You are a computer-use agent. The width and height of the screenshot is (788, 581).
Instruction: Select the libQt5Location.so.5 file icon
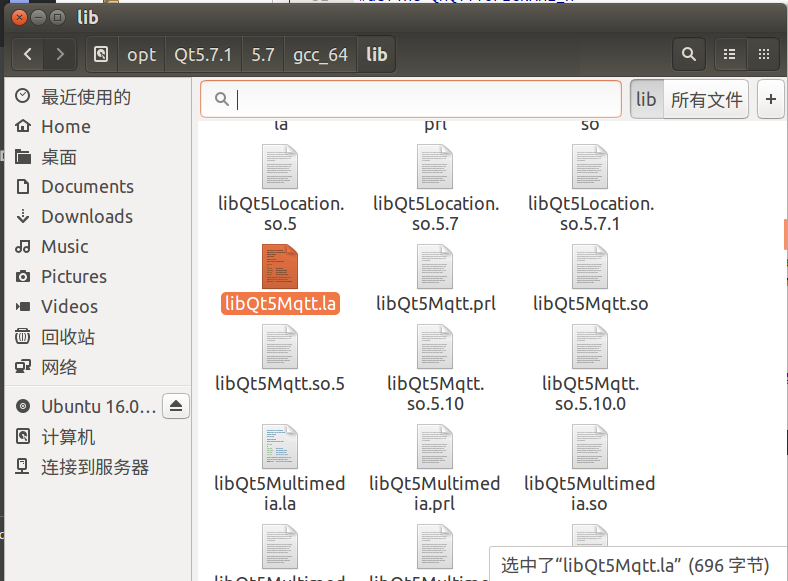280,167
